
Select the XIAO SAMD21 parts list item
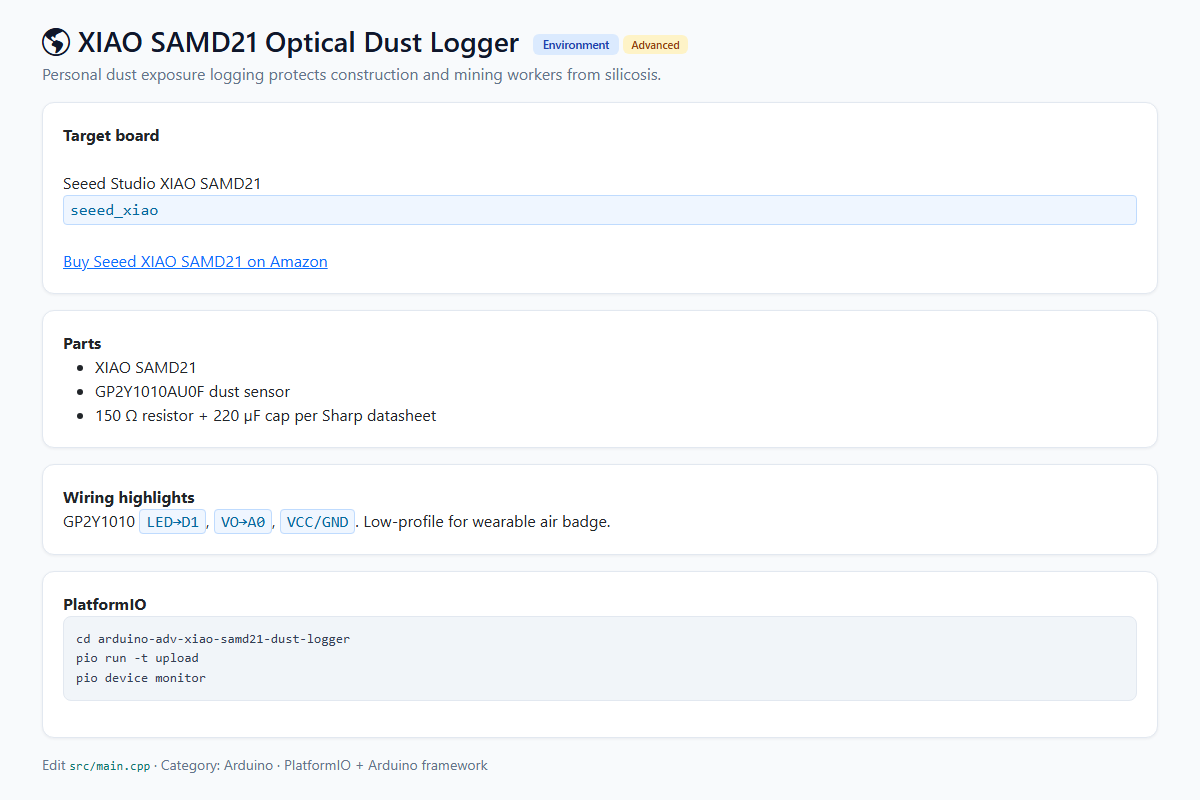146,368
